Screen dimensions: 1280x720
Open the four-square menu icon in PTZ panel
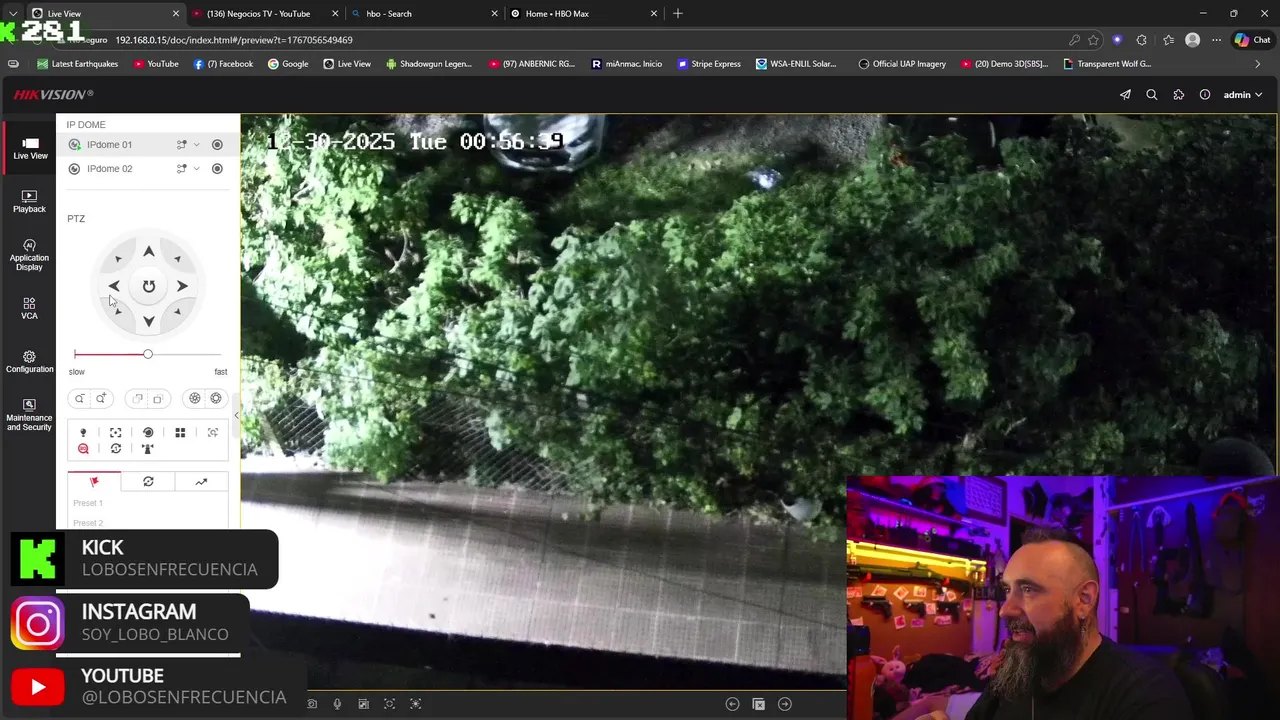[x=180, y=433]
